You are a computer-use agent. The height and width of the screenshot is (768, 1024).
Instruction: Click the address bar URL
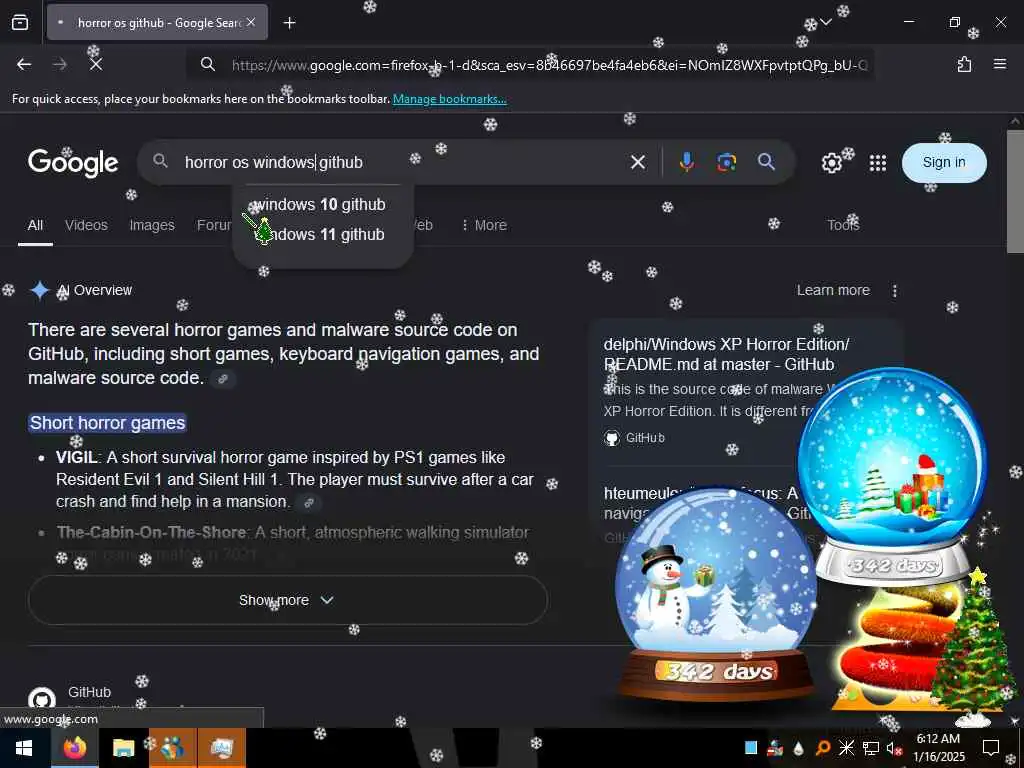click(549, 65)
